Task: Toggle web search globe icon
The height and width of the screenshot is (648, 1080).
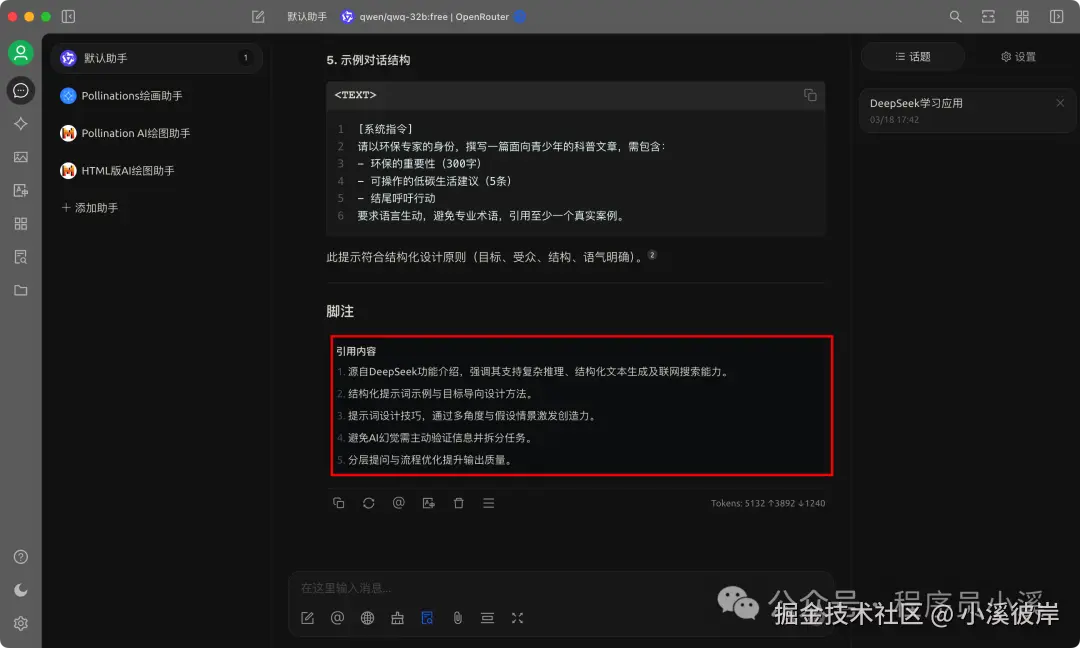Action: coord(367,618)
